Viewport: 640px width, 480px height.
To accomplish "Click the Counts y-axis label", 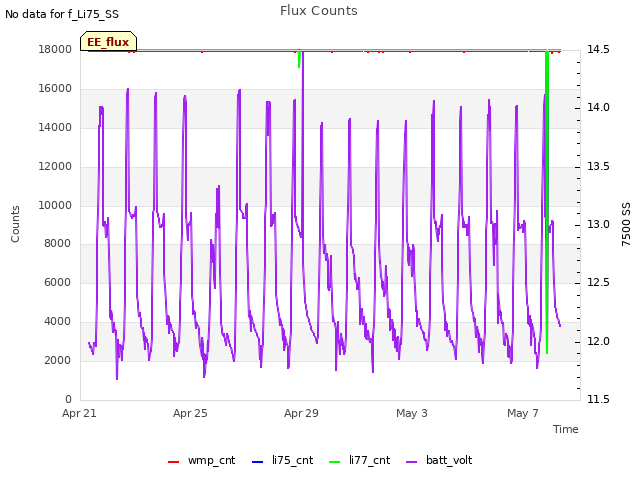I will 15,224.
